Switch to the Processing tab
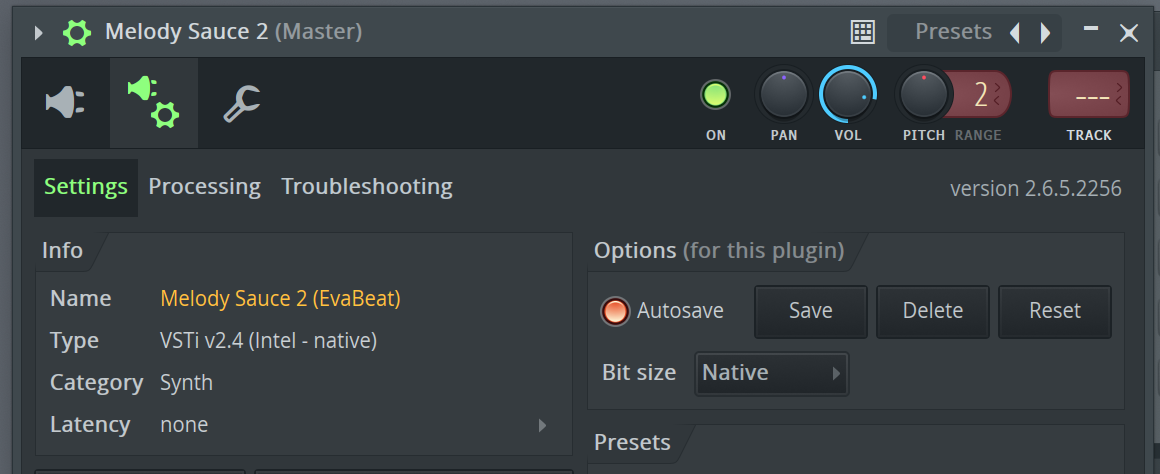The image size is (1160, 474). 204,187
